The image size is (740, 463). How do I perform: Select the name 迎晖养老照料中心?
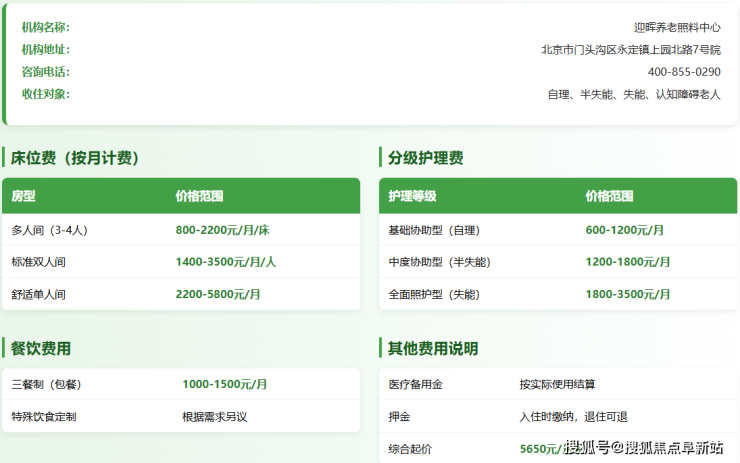click(x=677, y=27)
